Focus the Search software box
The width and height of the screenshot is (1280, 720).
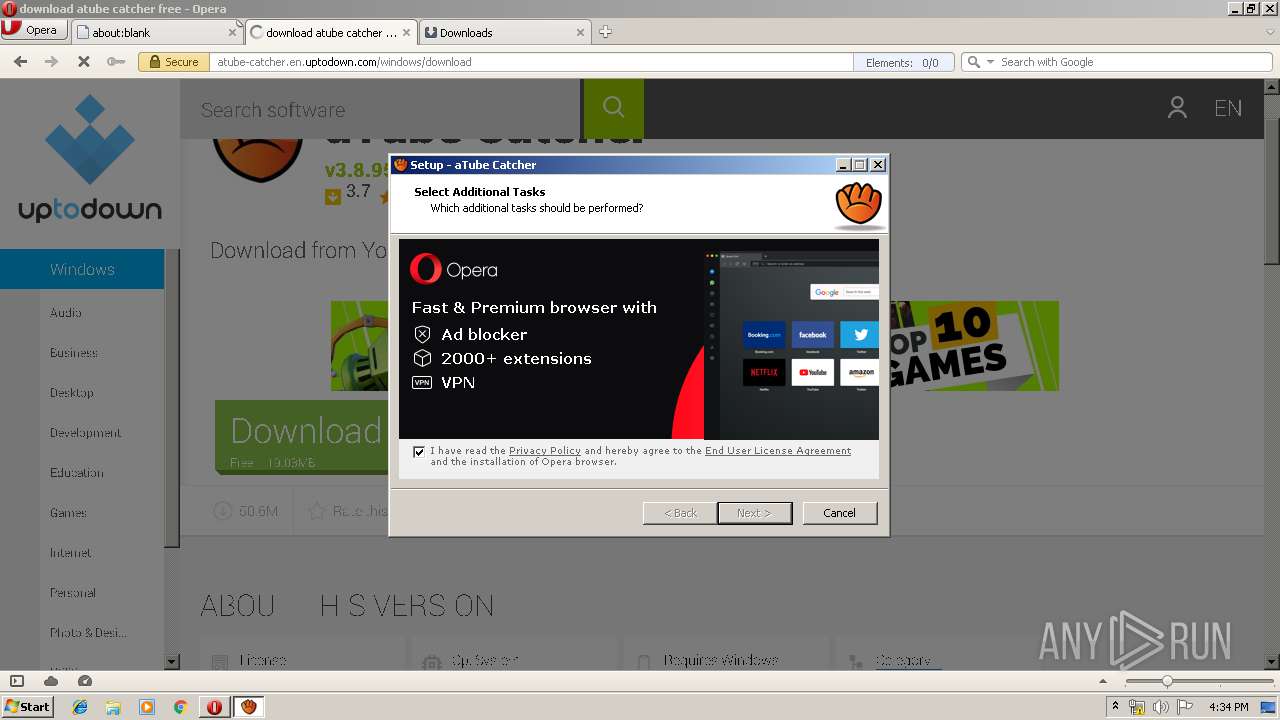(x=380, y=109)
